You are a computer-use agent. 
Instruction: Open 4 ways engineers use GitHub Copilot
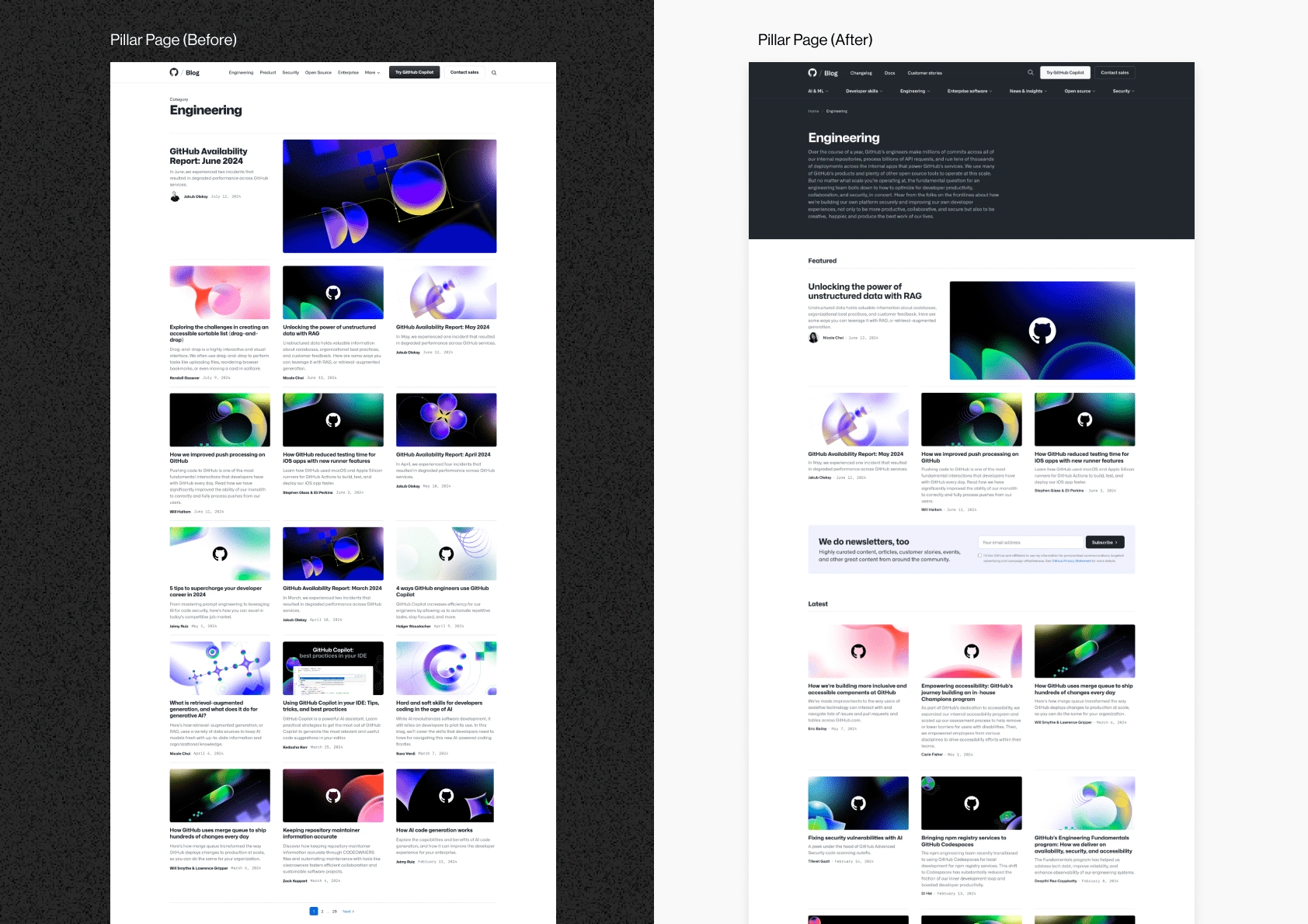click(x=442, y=591)
